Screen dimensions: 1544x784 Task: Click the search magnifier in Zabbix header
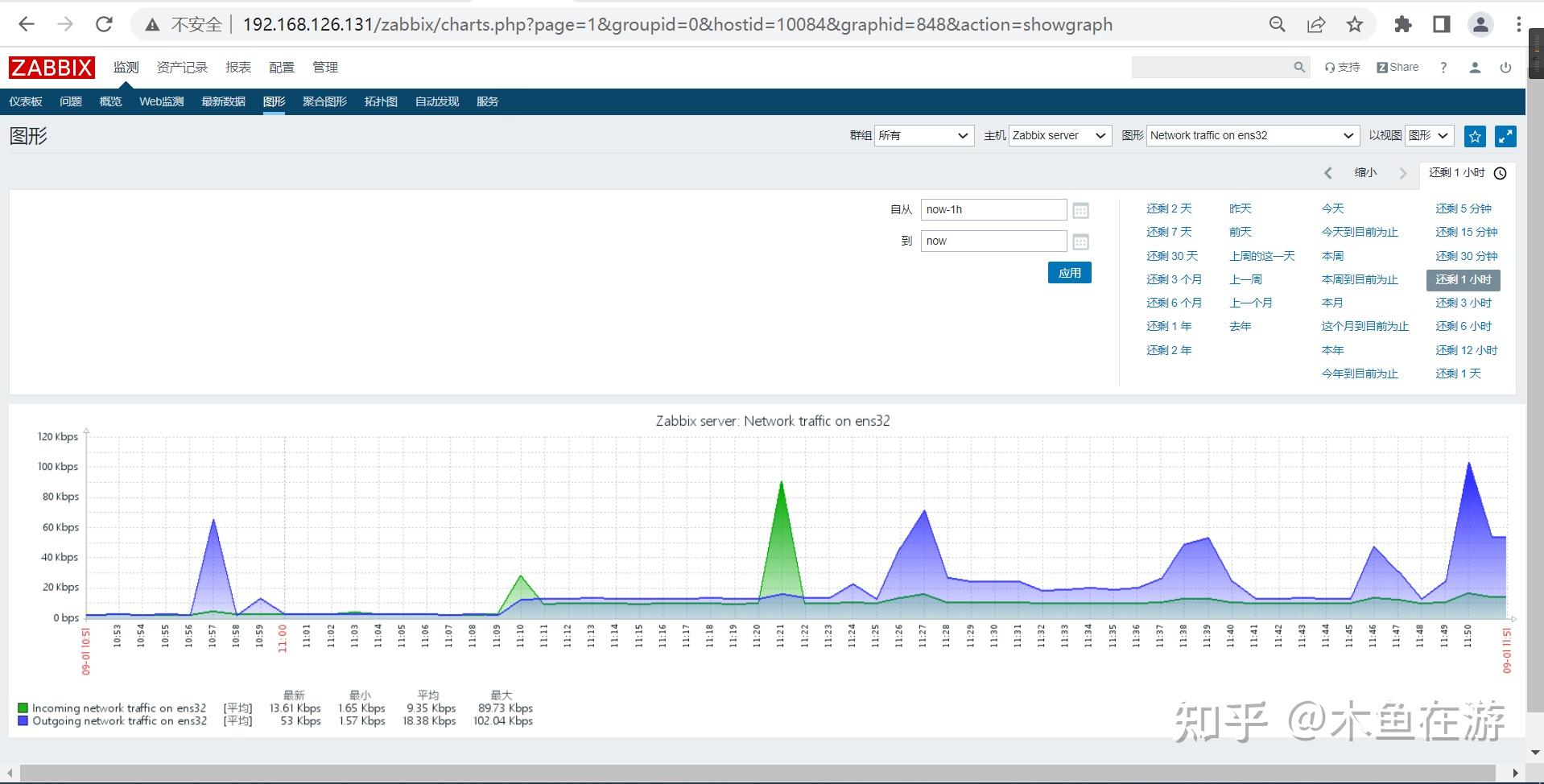coord(1299,67)
